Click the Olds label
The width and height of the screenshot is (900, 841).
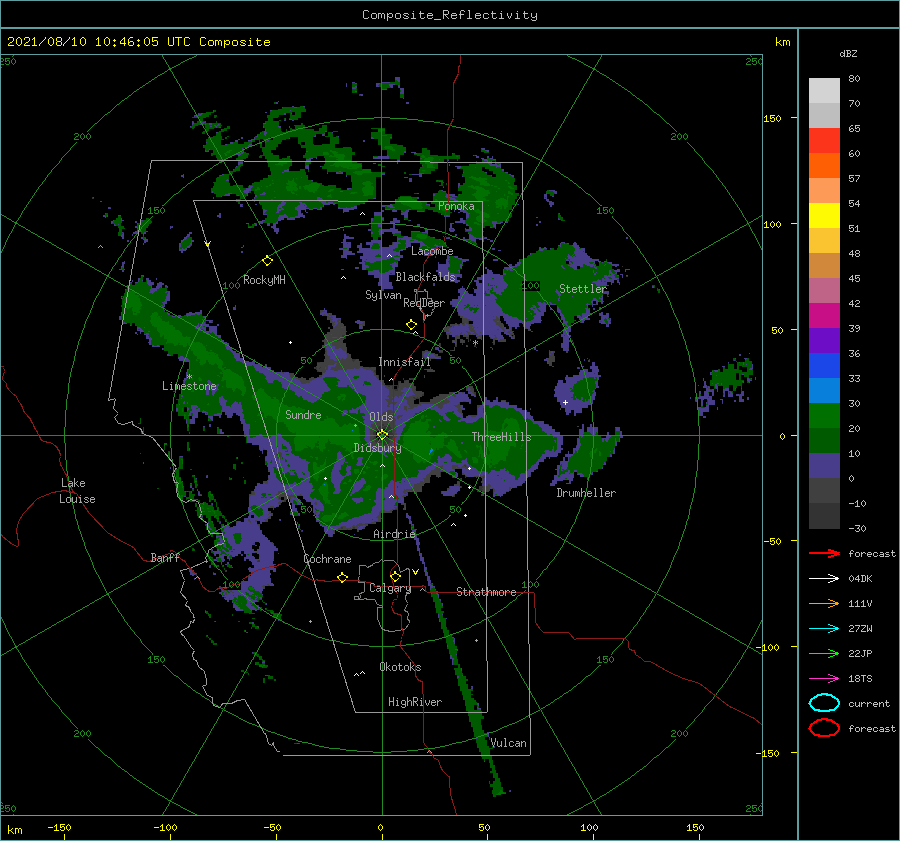click(381, 417)
